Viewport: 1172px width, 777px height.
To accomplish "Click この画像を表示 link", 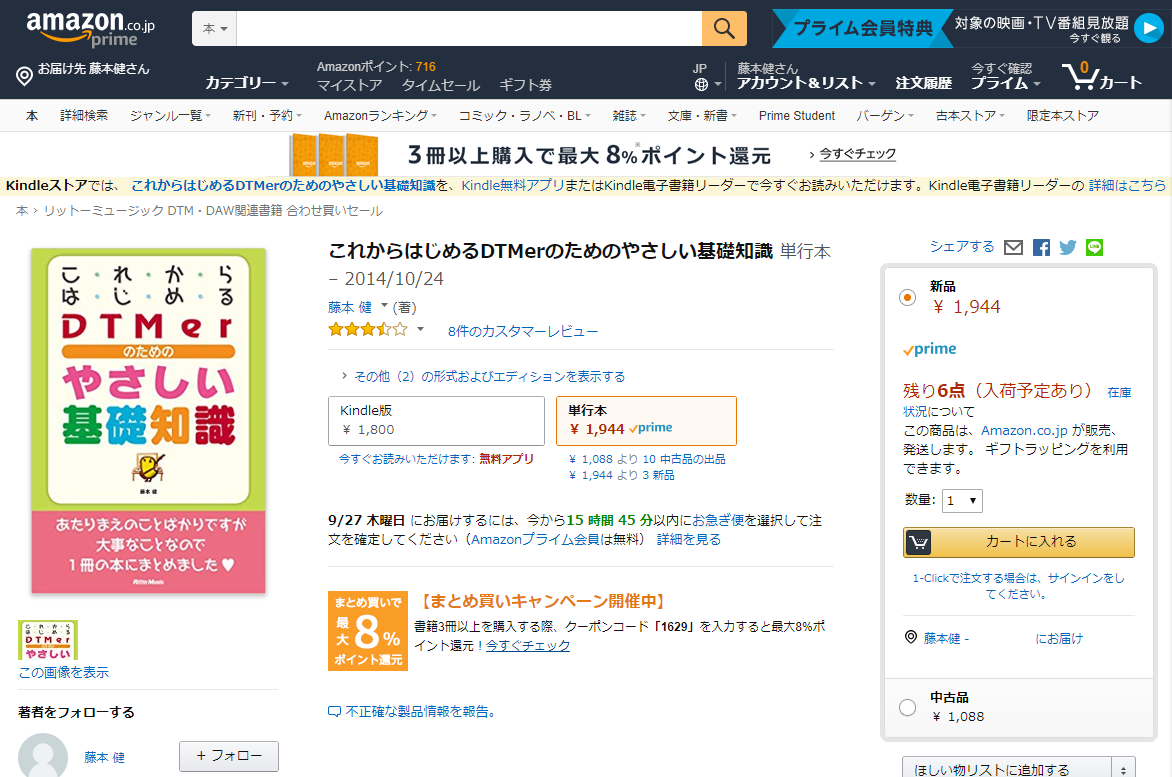I will (x=64, y=672).
